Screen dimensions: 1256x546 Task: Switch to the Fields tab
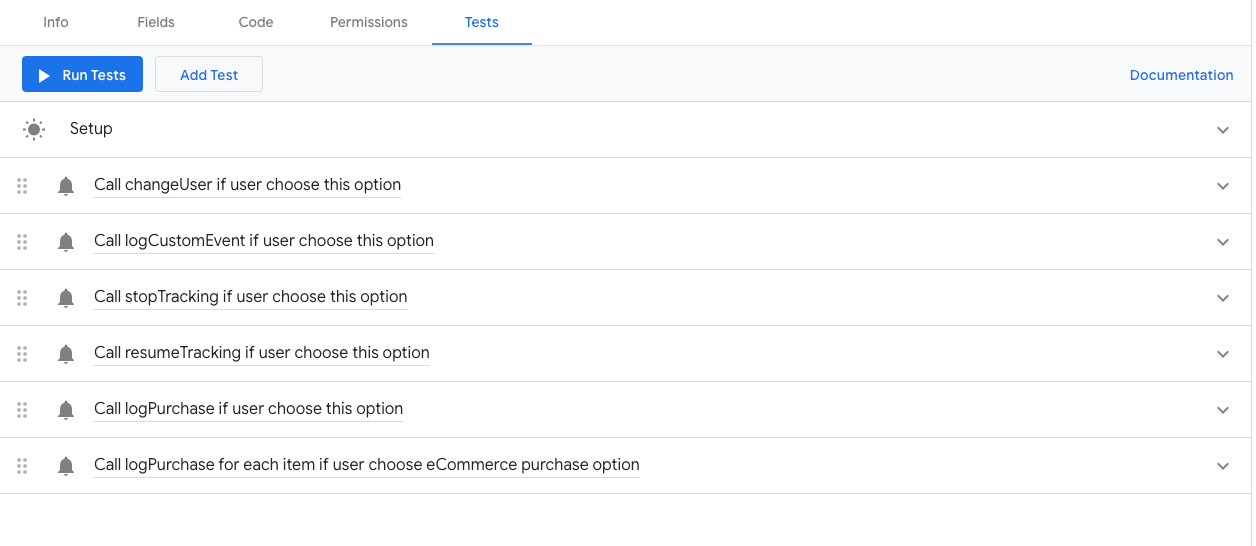click(156, 22)
